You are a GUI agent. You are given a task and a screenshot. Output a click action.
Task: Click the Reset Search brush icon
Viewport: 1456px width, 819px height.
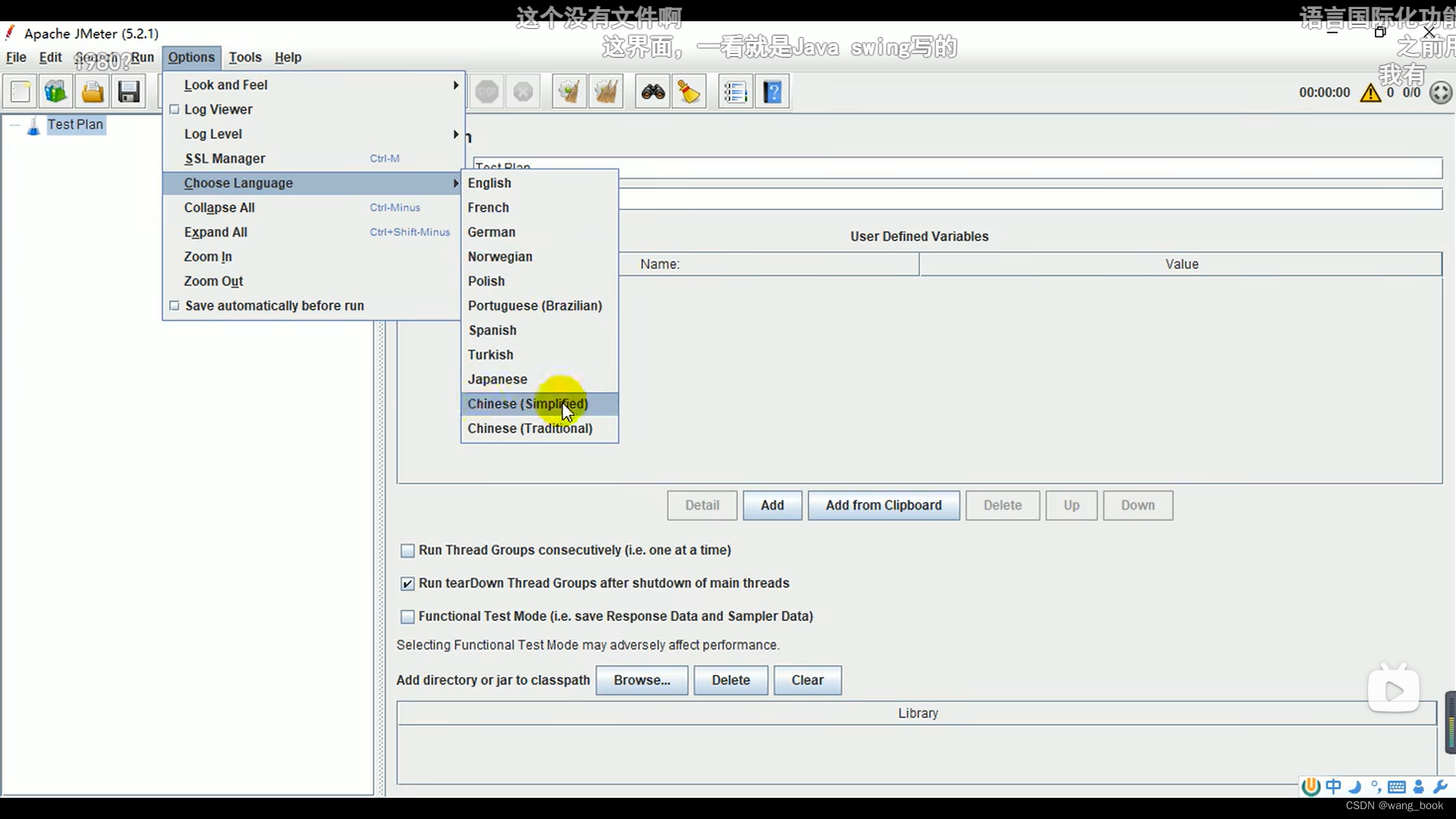[689, 92]
